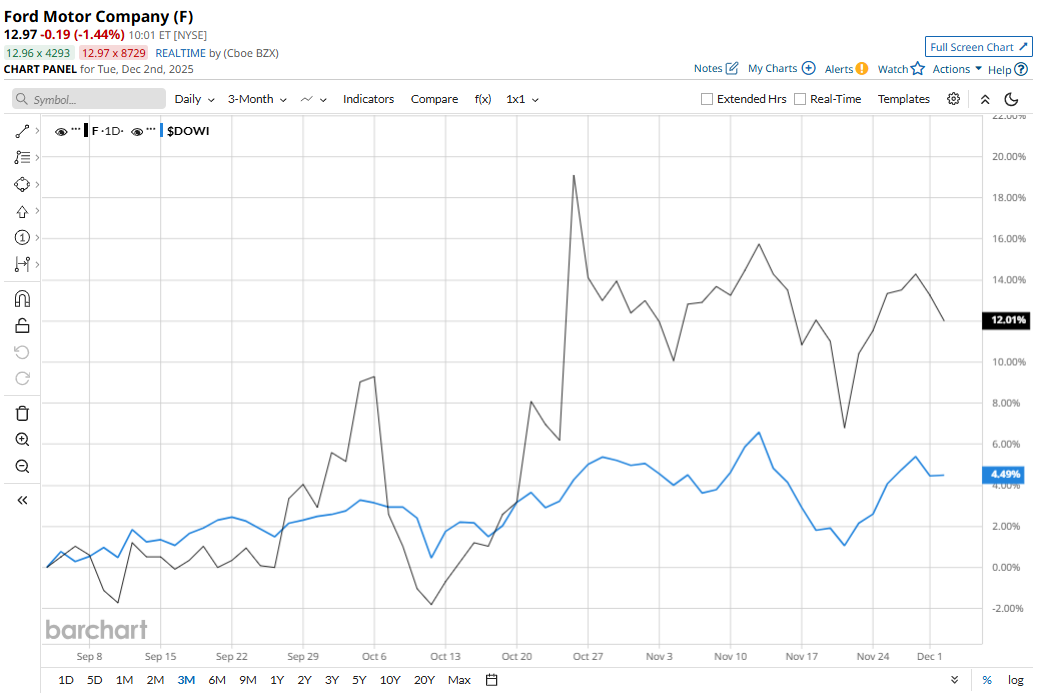Select the 6M time range
The image size is (1043, 699).
click(x=217, y=680)
